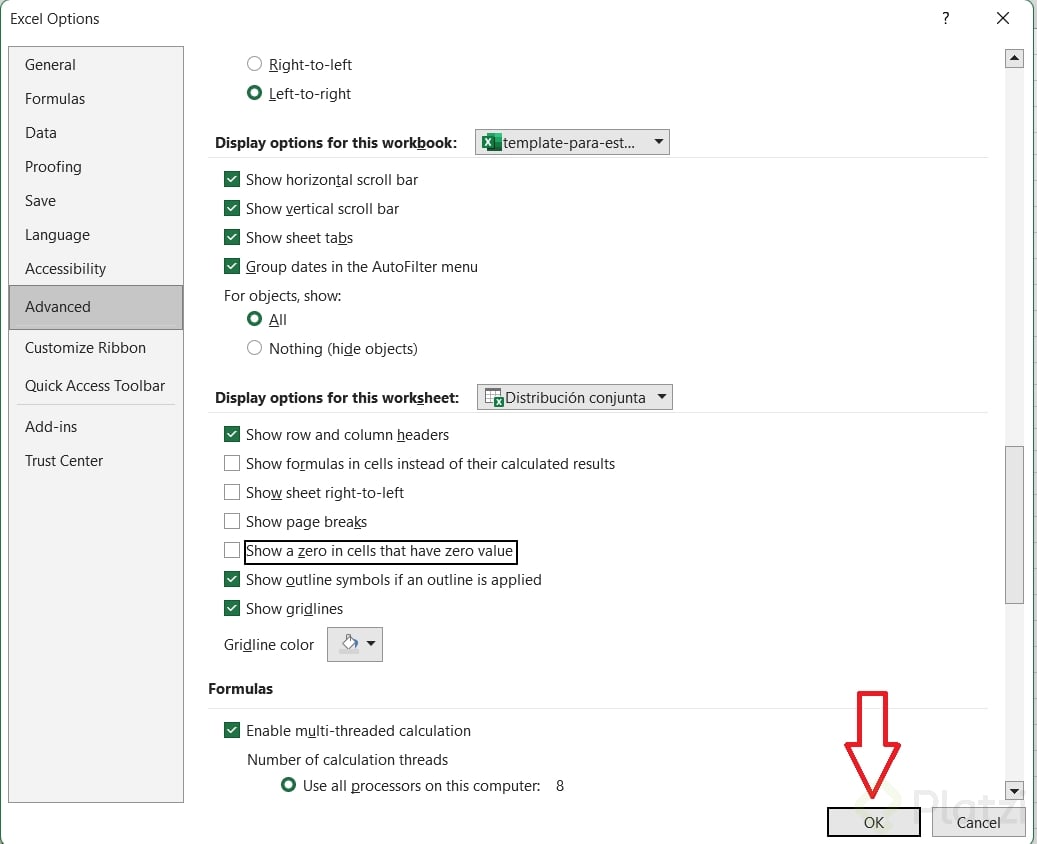Click the scrollbar up arrow

pyautogui.click(x=1014, y=59)
